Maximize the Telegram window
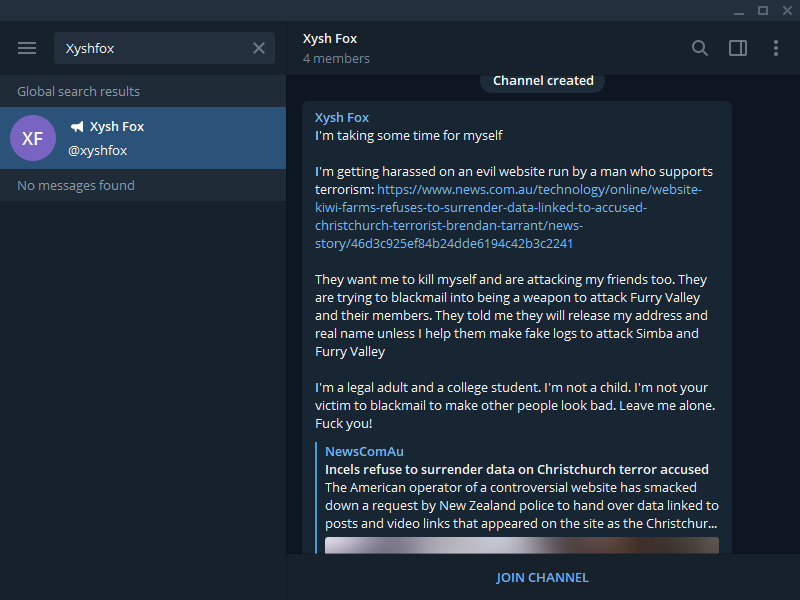800x600 pixels. coord(763,10)
